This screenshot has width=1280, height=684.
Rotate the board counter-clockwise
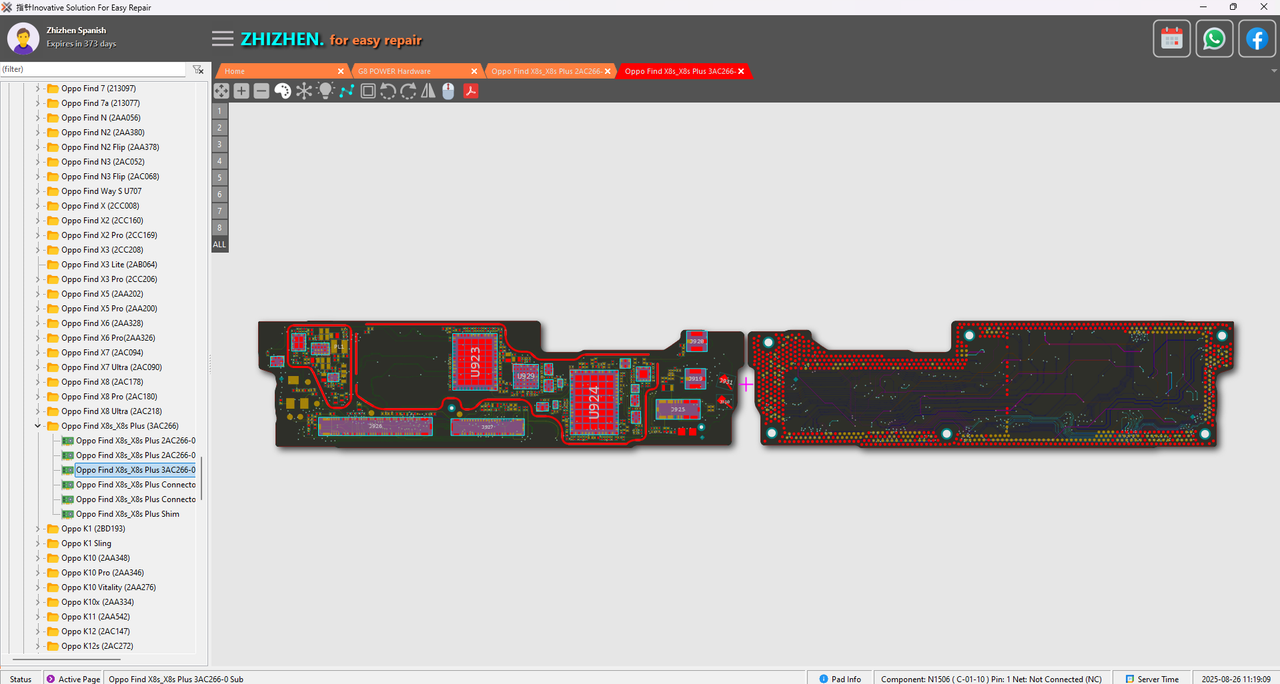coord(388,91)
